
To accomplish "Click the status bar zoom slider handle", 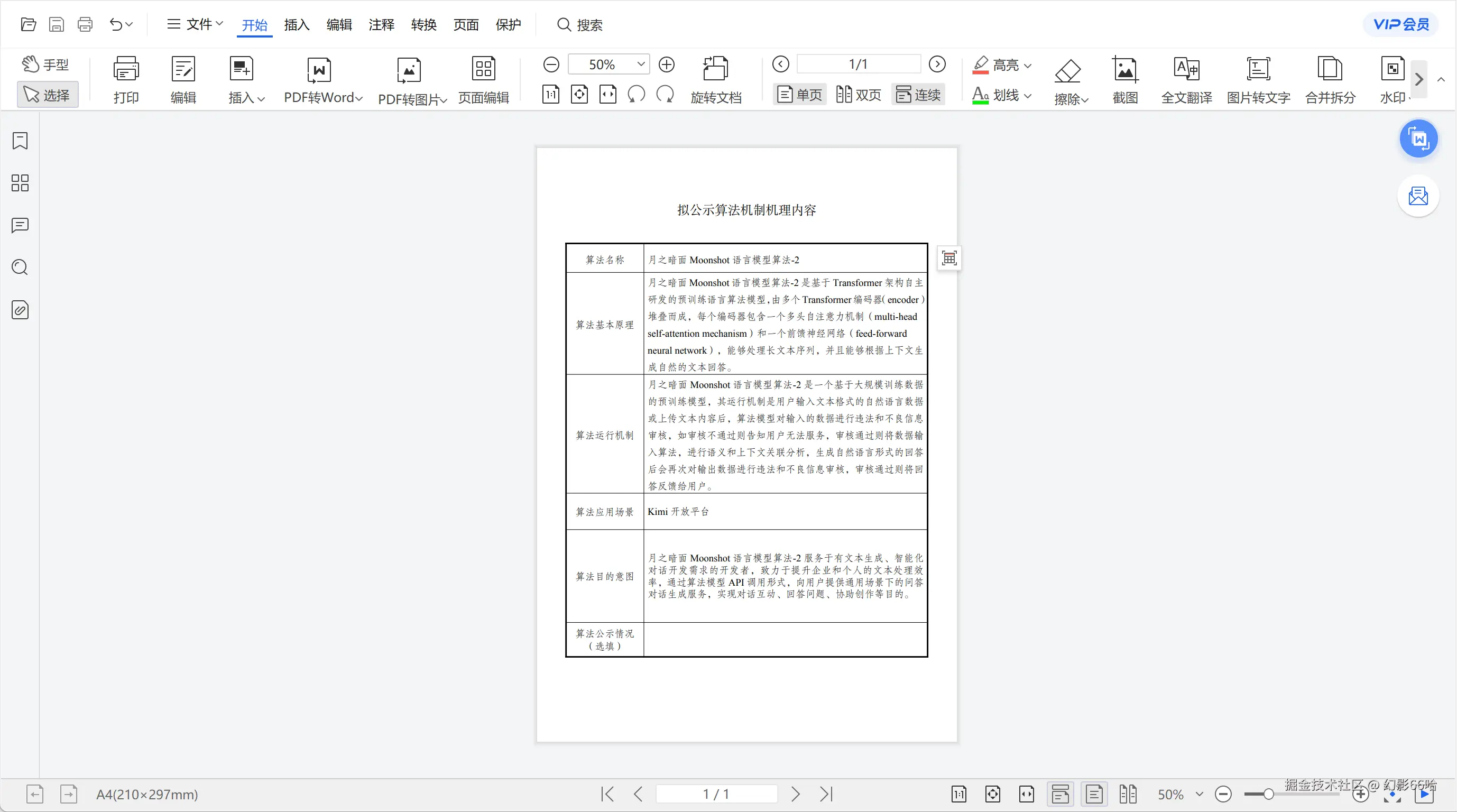I will [x=1268, y=794].
